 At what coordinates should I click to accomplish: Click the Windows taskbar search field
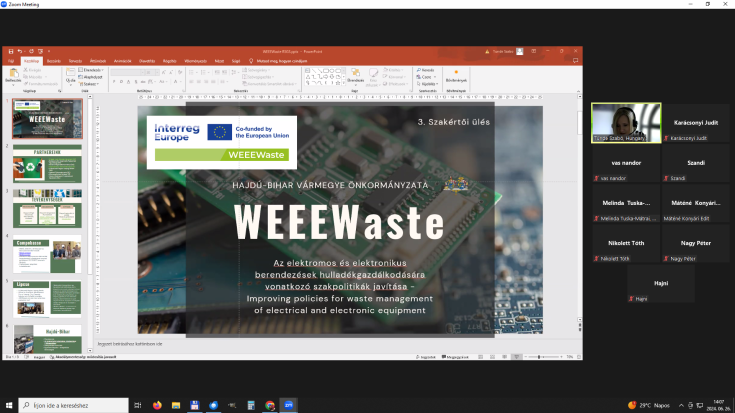coord(74,405)
